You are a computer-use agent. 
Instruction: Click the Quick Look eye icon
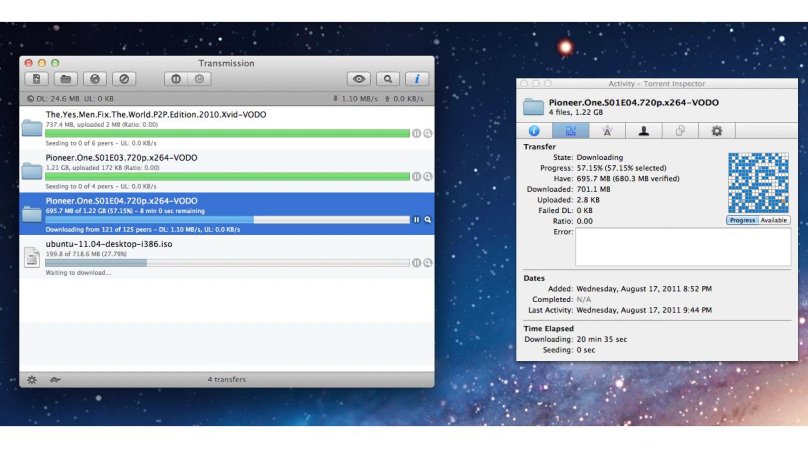coord(359,79)
